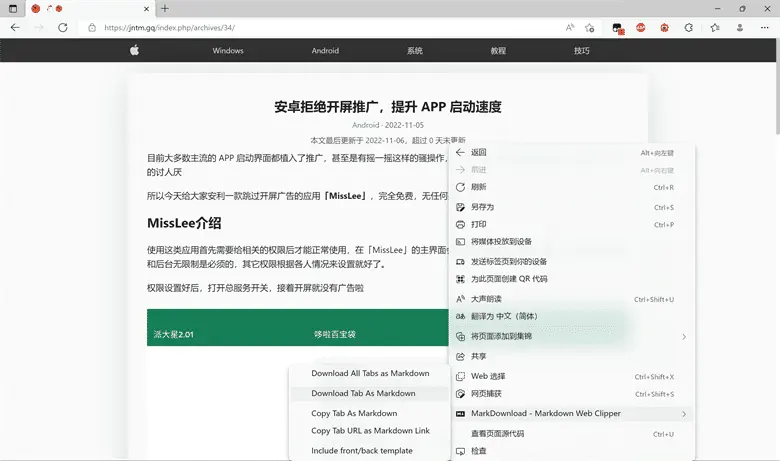Open the Edge settings three-dot menu
The width and height of the screenshot is (780, 461).
pos(764,28)
